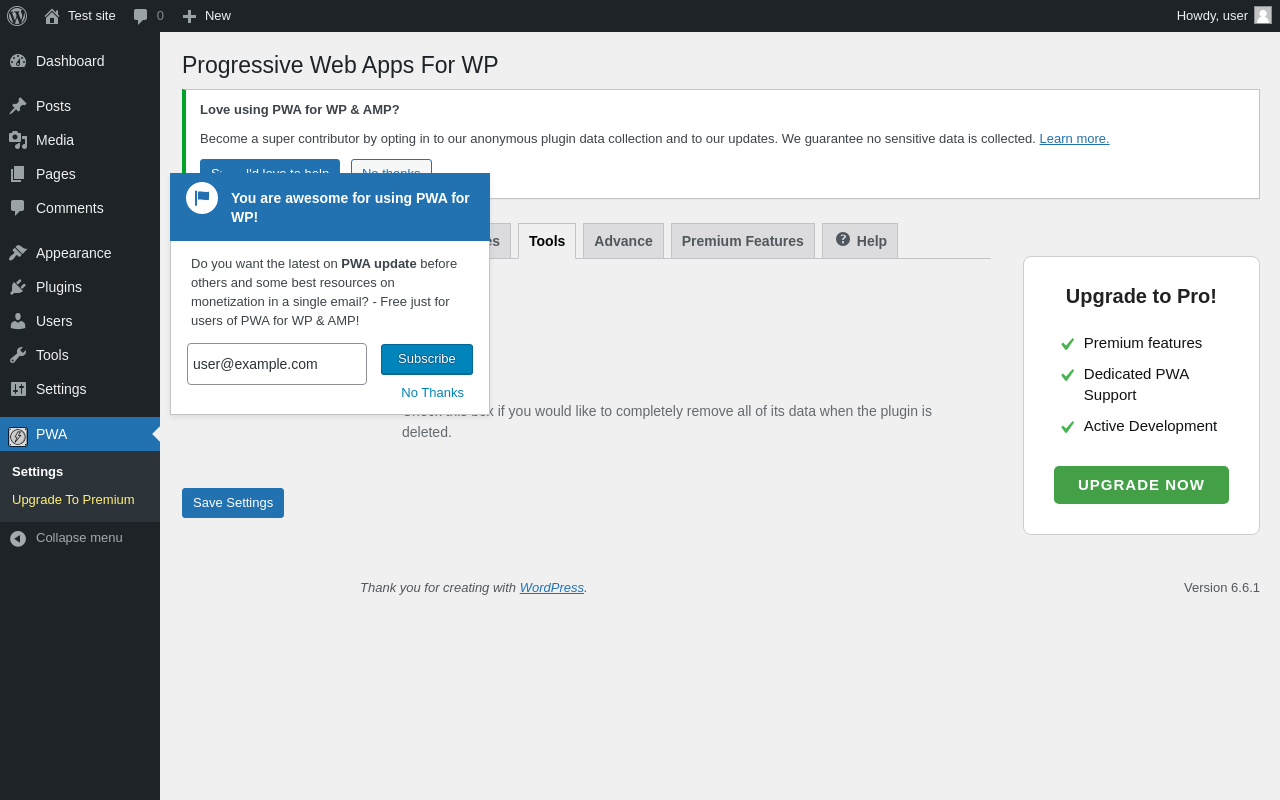The height and width of the screenshot is (800, 1280).
Task: Click the WordPress logo icon
Action: point(17,16)
